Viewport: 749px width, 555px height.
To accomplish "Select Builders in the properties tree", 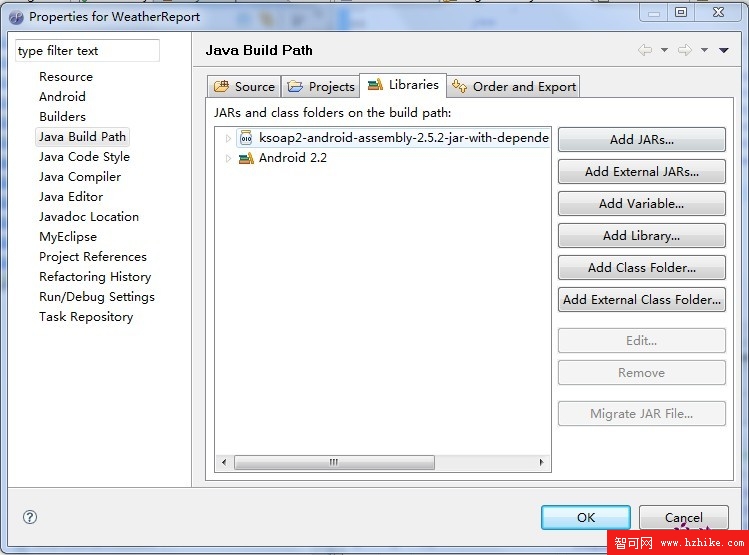I will (x=63, y=117).
